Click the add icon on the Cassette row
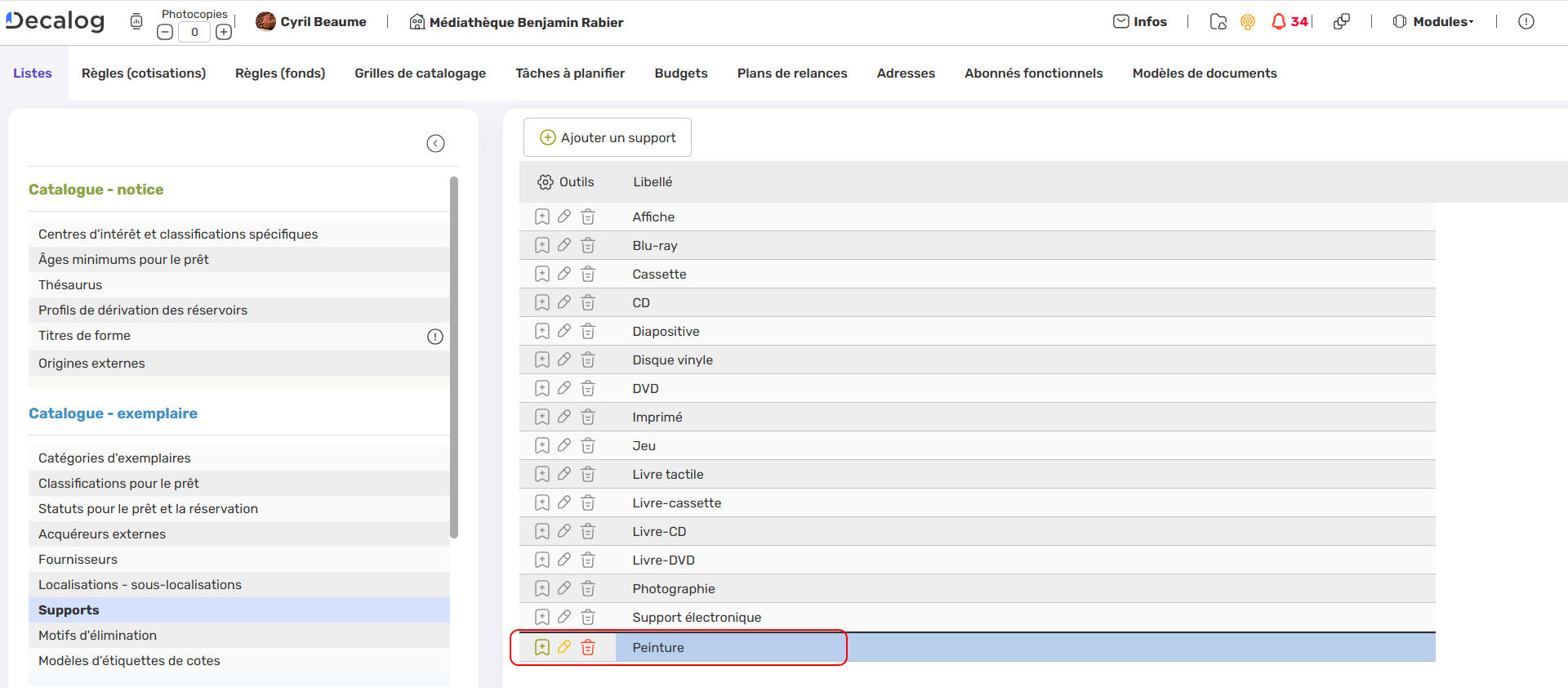1568x688 pixels. pyautogui.click(x=542, y=274)
